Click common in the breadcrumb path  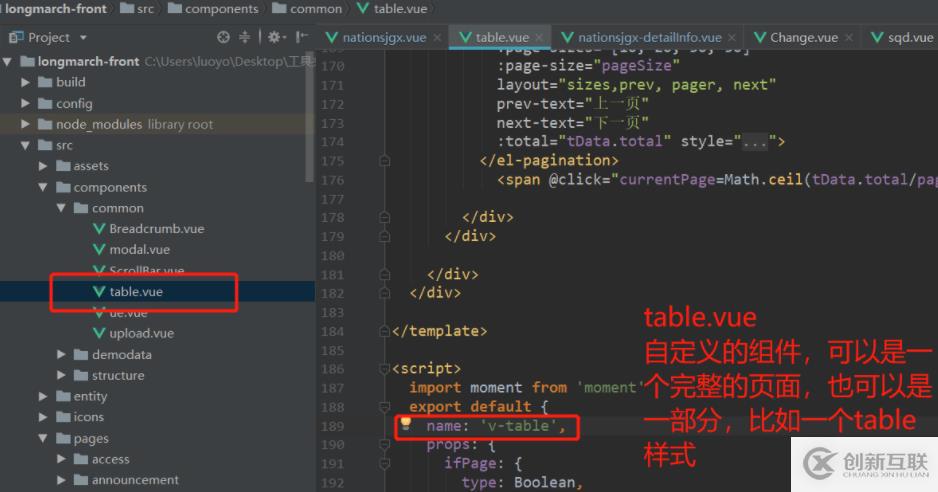[307, 8]
